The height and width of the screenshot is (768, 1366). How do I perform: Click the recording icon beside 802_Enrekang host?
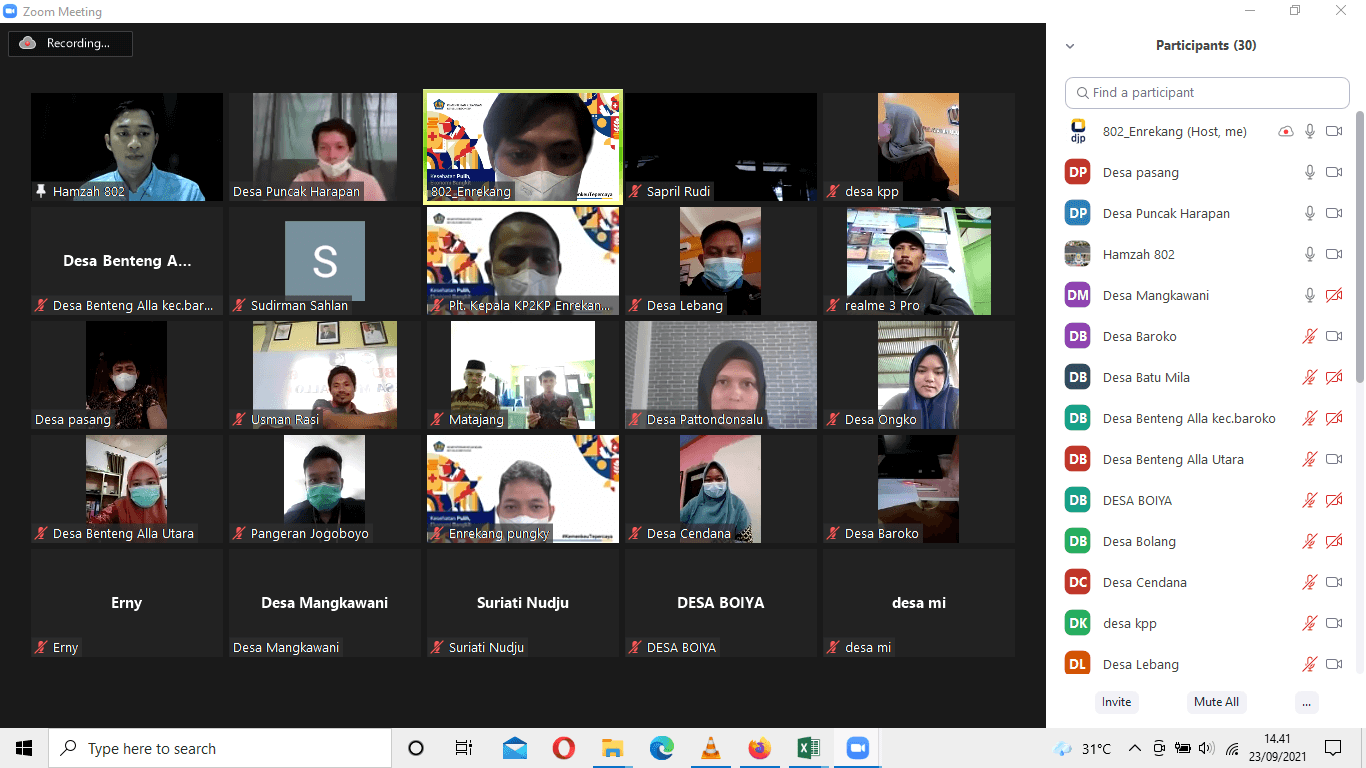[x=1285, y=132]
